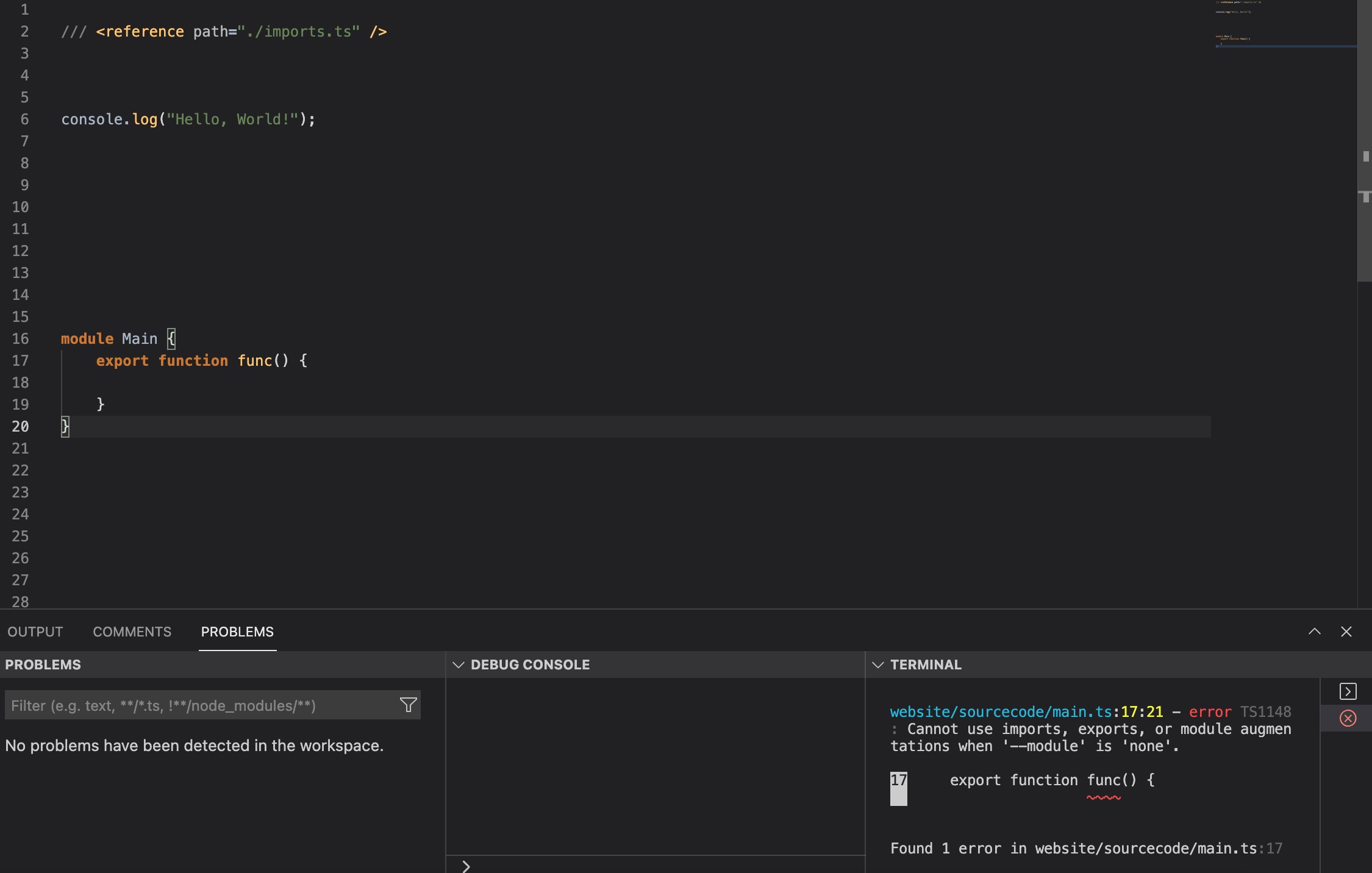Screen dimensions: 1372x873
Task: Click the 'function' keyword on line 17
Action: [193, 360]
